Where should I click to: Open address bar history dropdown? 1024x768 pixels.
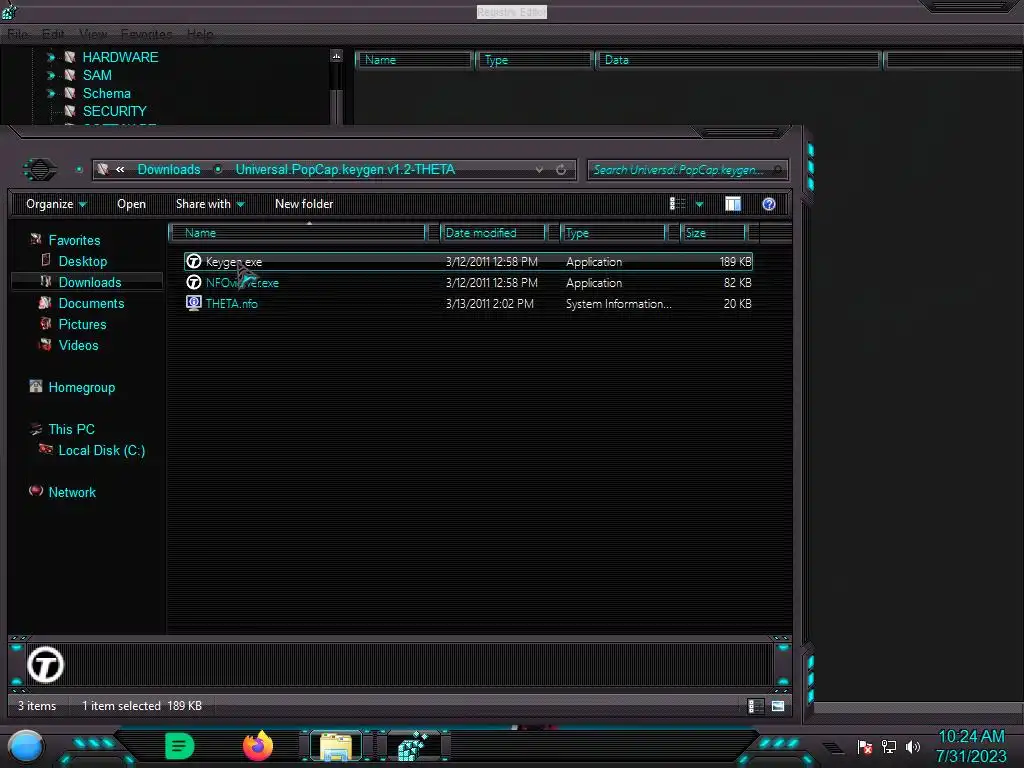pos(539,170)
